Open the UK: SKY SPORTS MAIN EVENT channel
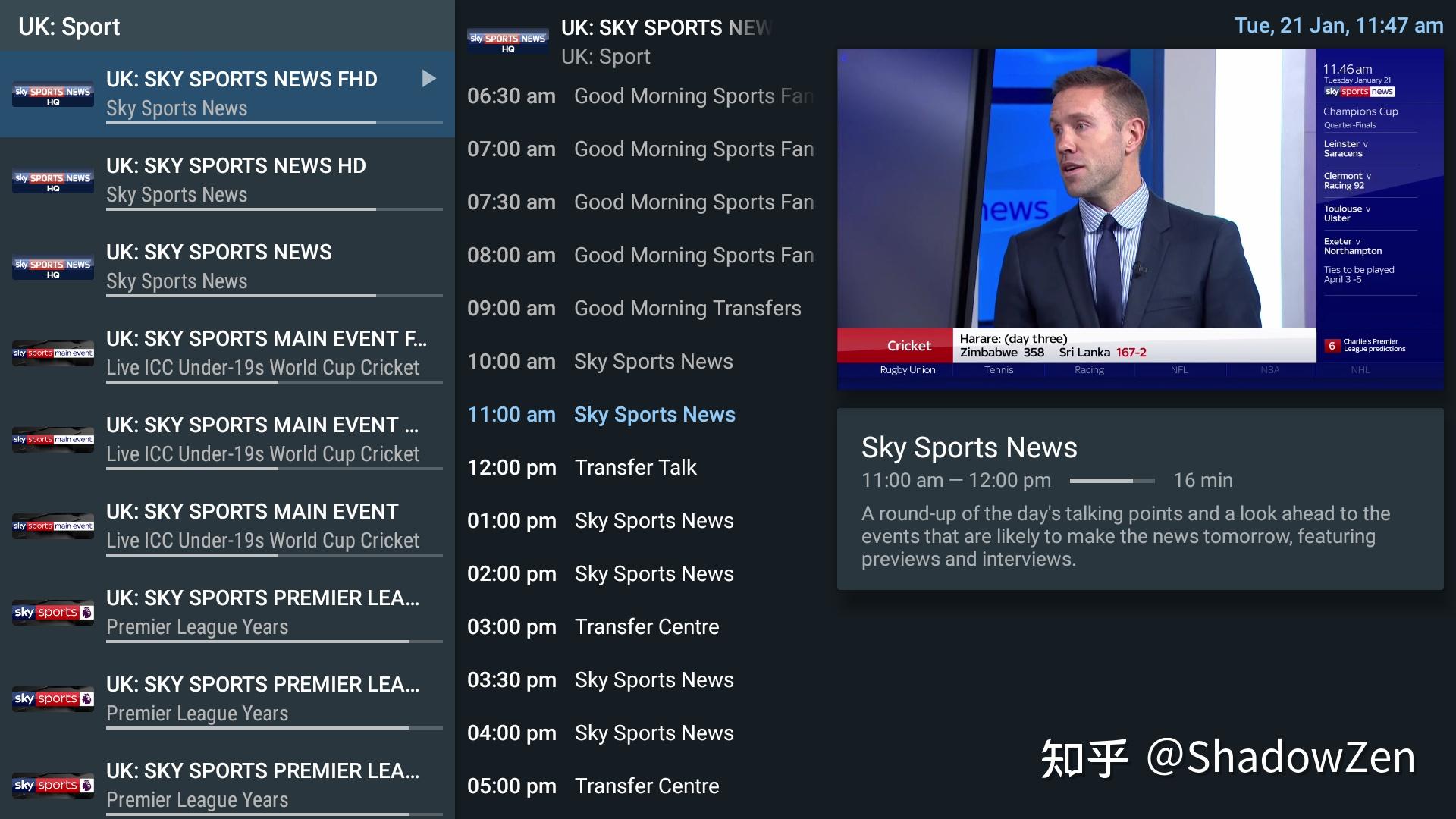The height and width of the screenshot is (819, 1456). 227,526
